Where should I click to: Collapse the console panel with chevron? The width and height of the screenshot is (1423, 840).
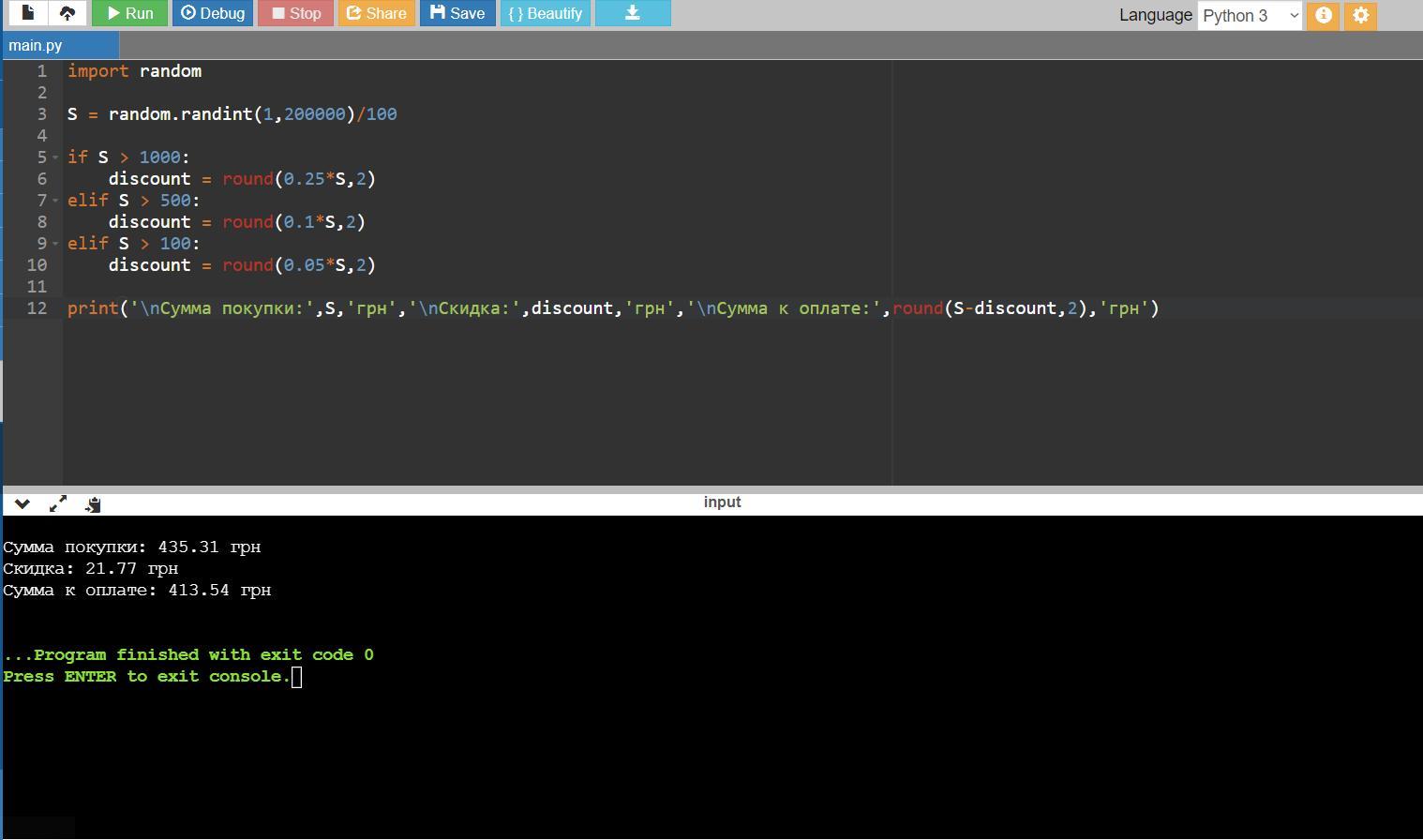pyautogui.click(x=22, y=503)
